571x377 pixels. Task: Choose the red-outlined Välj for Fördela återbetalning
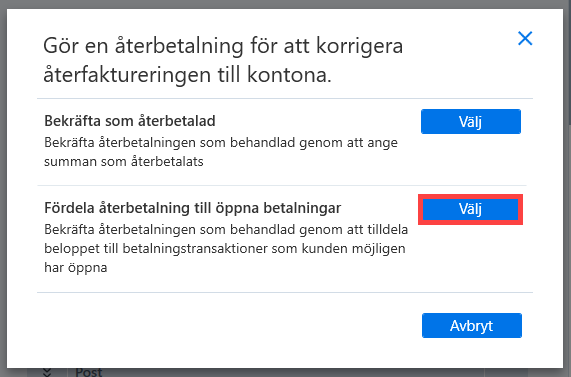[x=470, y=209]
